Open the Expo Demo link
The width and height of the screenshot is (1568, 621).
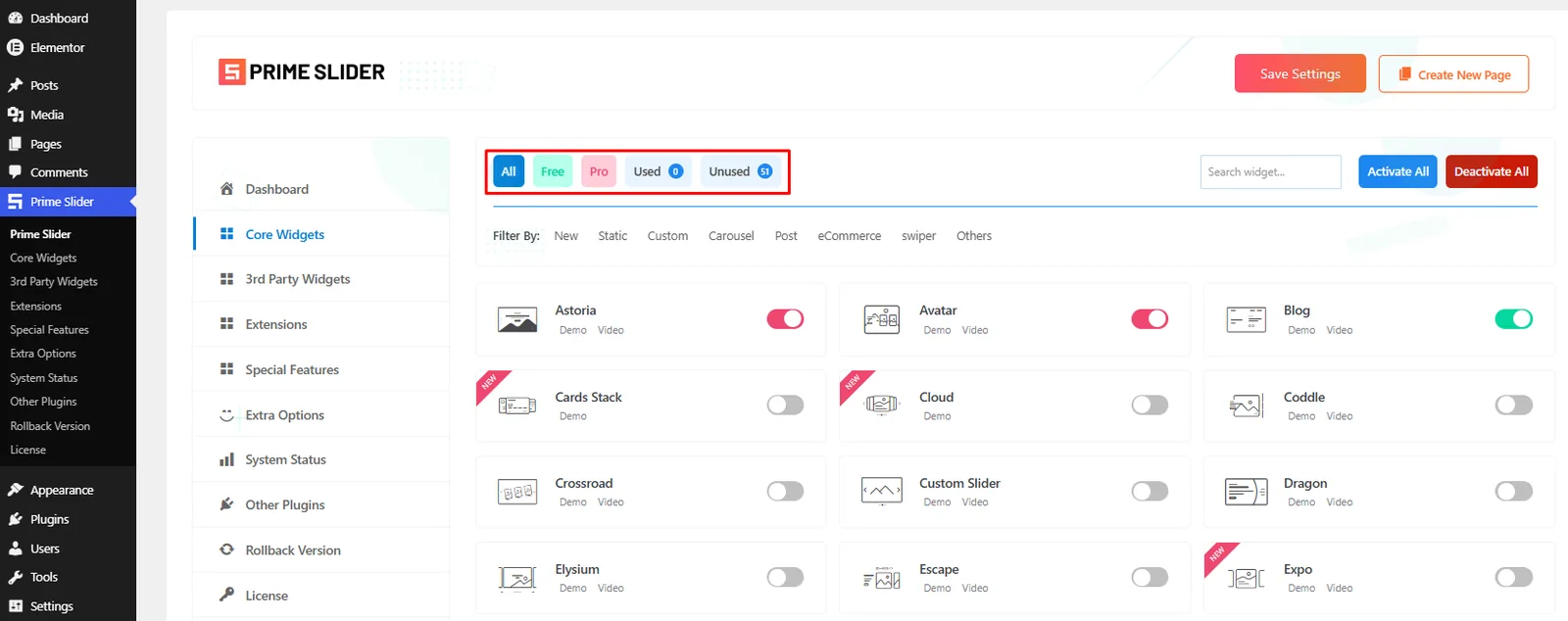click(1301, 589)
